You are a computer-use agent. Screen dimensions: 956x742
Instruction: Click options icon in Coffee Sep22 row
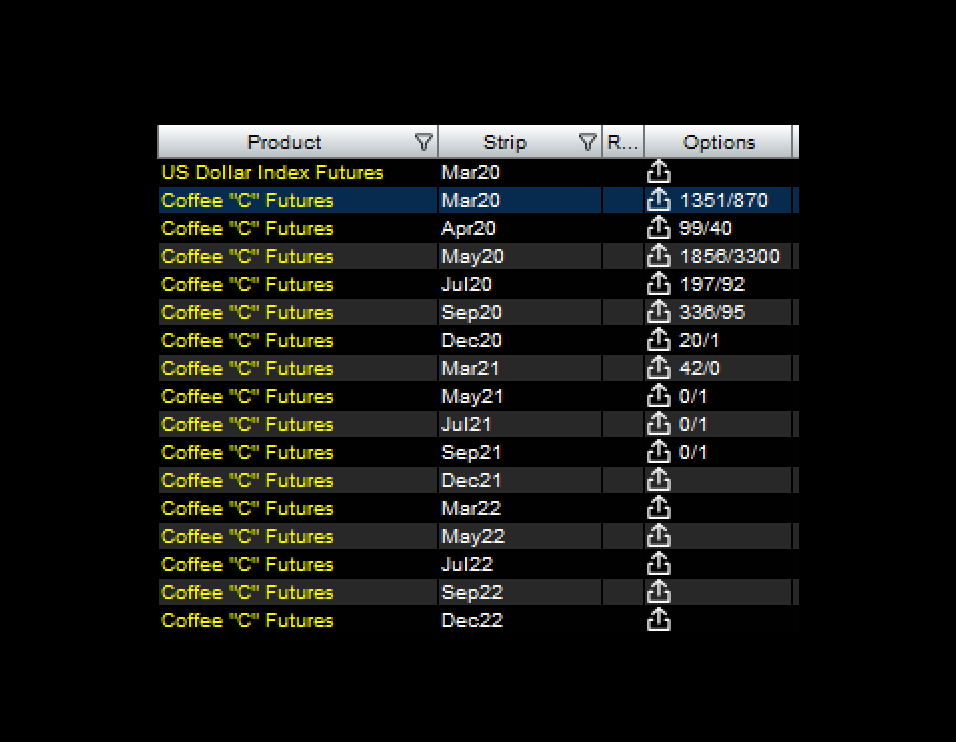(658, 593)
